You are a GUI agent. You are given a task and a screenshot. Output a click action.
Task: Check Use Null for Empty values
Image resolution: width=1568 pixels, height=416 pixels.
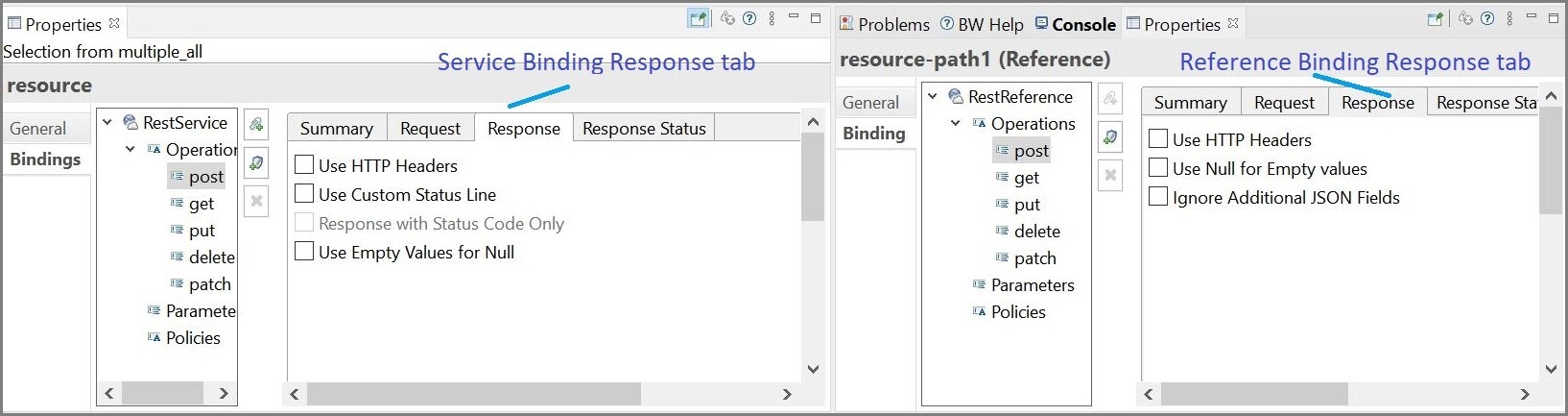pyautogui.click(x=1158, y=167)
